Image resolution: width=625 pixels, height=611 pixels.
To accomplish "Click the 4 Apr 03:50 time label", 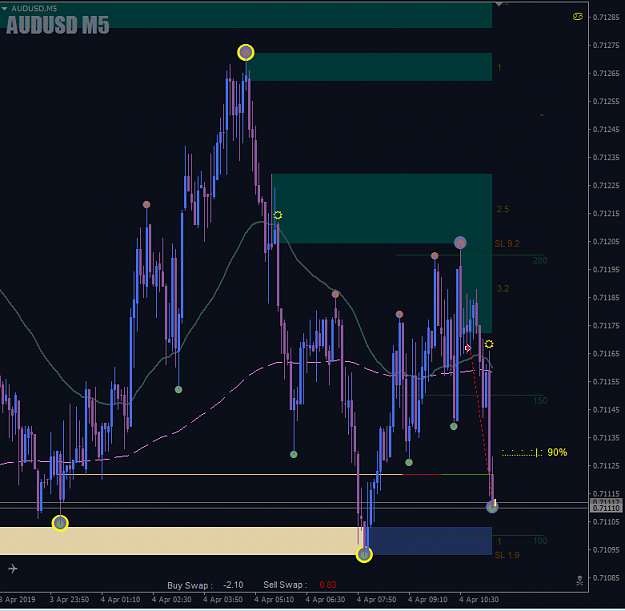I will (x=223, y=599).
